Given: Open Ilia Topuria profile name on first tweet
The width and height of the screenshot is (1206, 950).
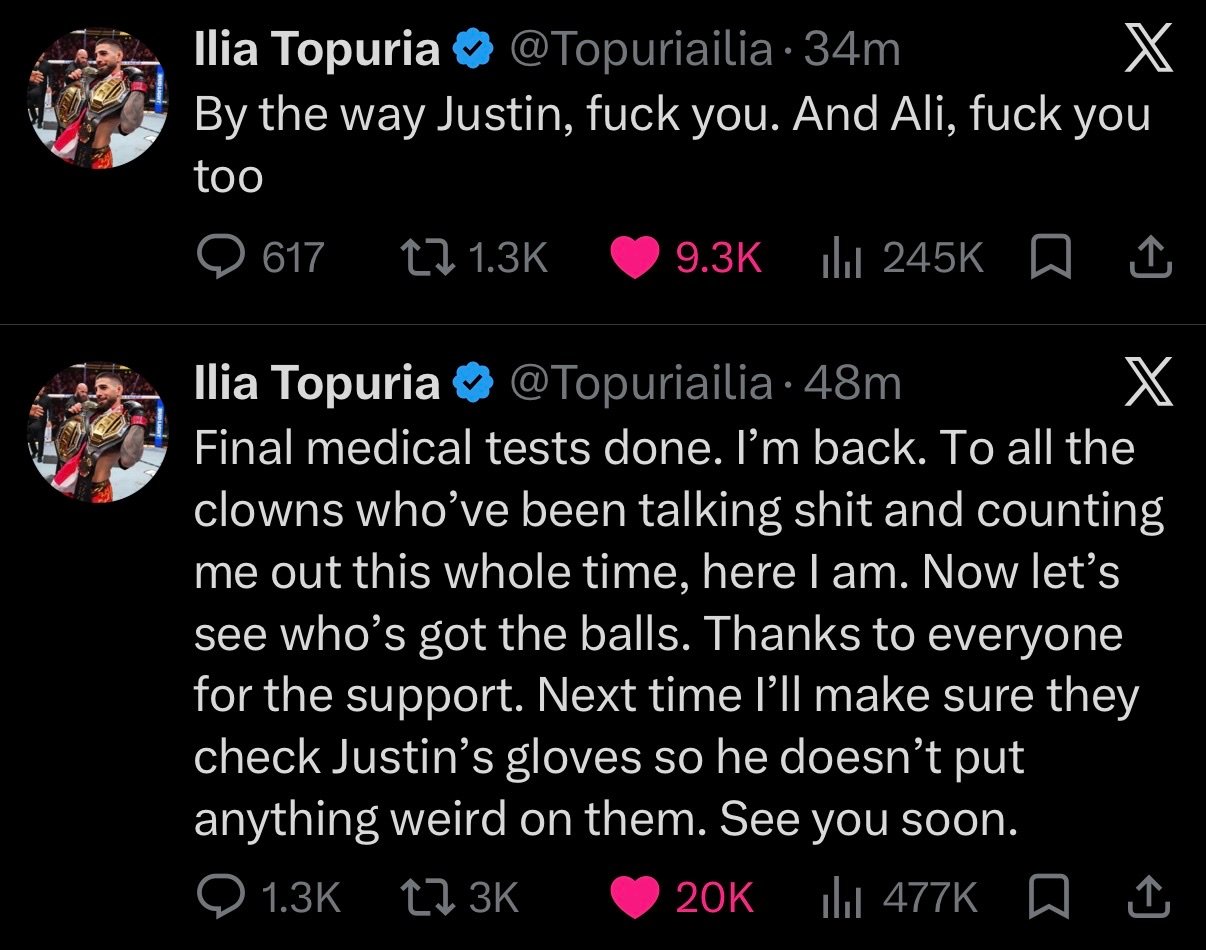Looking at the screenshot, I should (x=316, y=52).
